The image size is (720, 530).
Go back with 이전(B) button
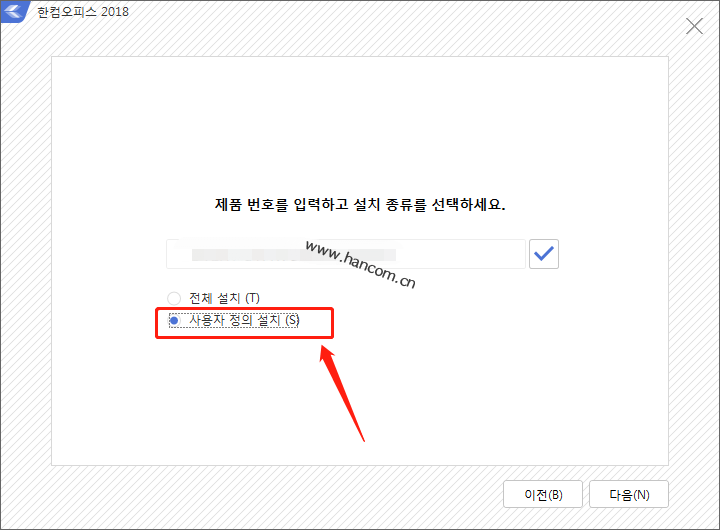[543, 494]
